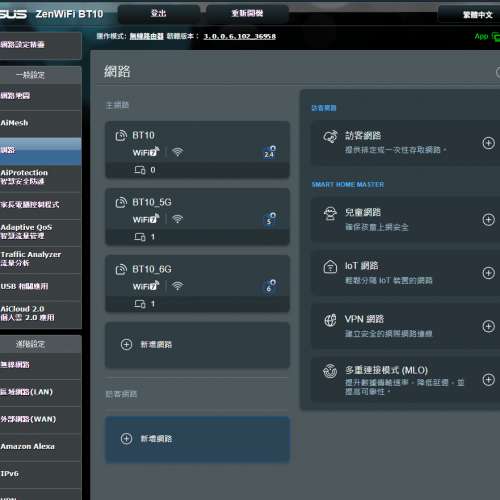Click the 兒童網路 title text
500x500 pixels.
click(x=363, y=212)
